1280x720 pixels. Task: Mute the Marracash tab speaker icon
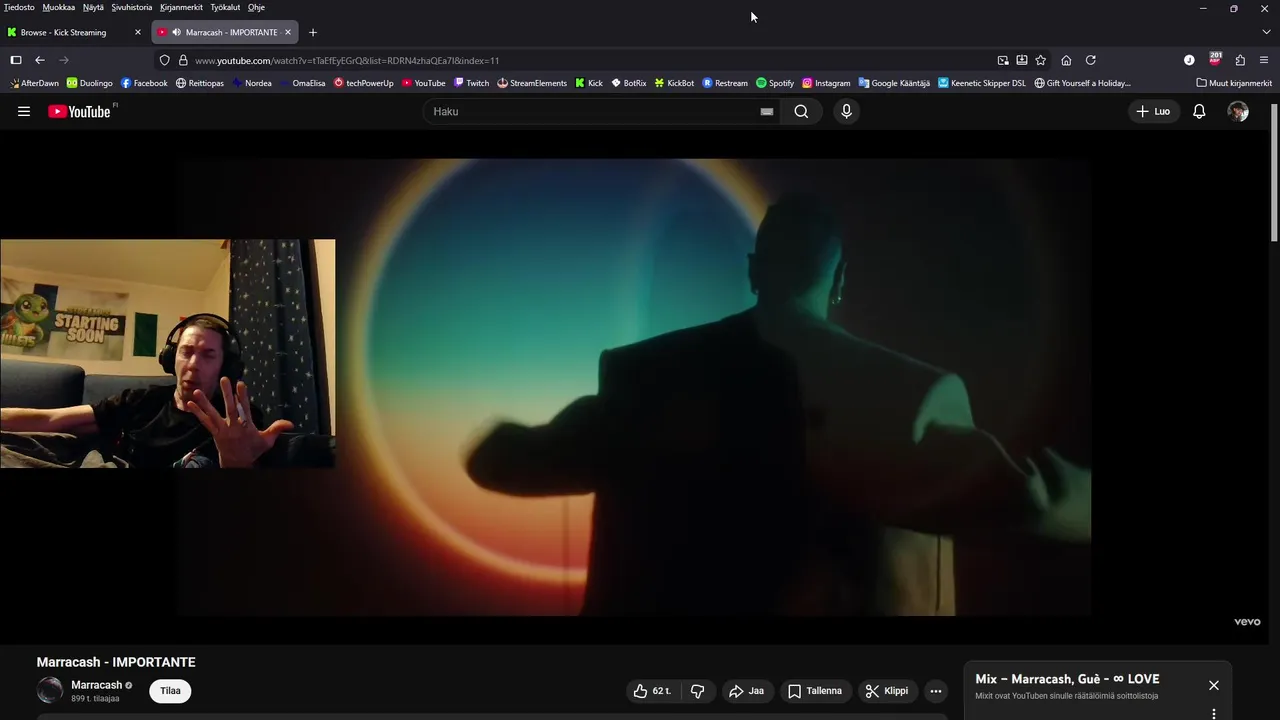[176, 32]
